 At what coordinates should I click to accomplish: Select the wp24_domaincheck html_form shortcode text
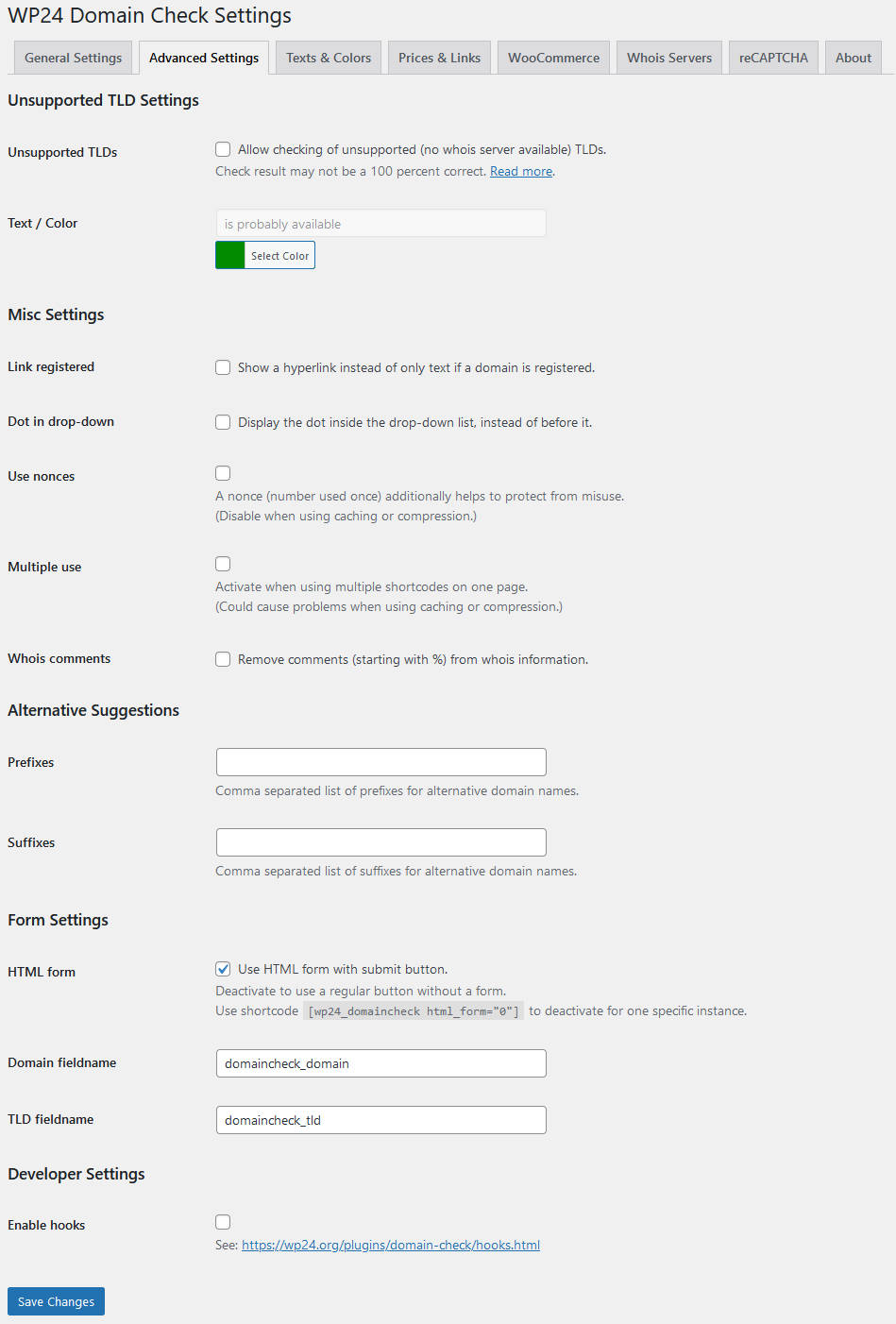click(414, 1011)
